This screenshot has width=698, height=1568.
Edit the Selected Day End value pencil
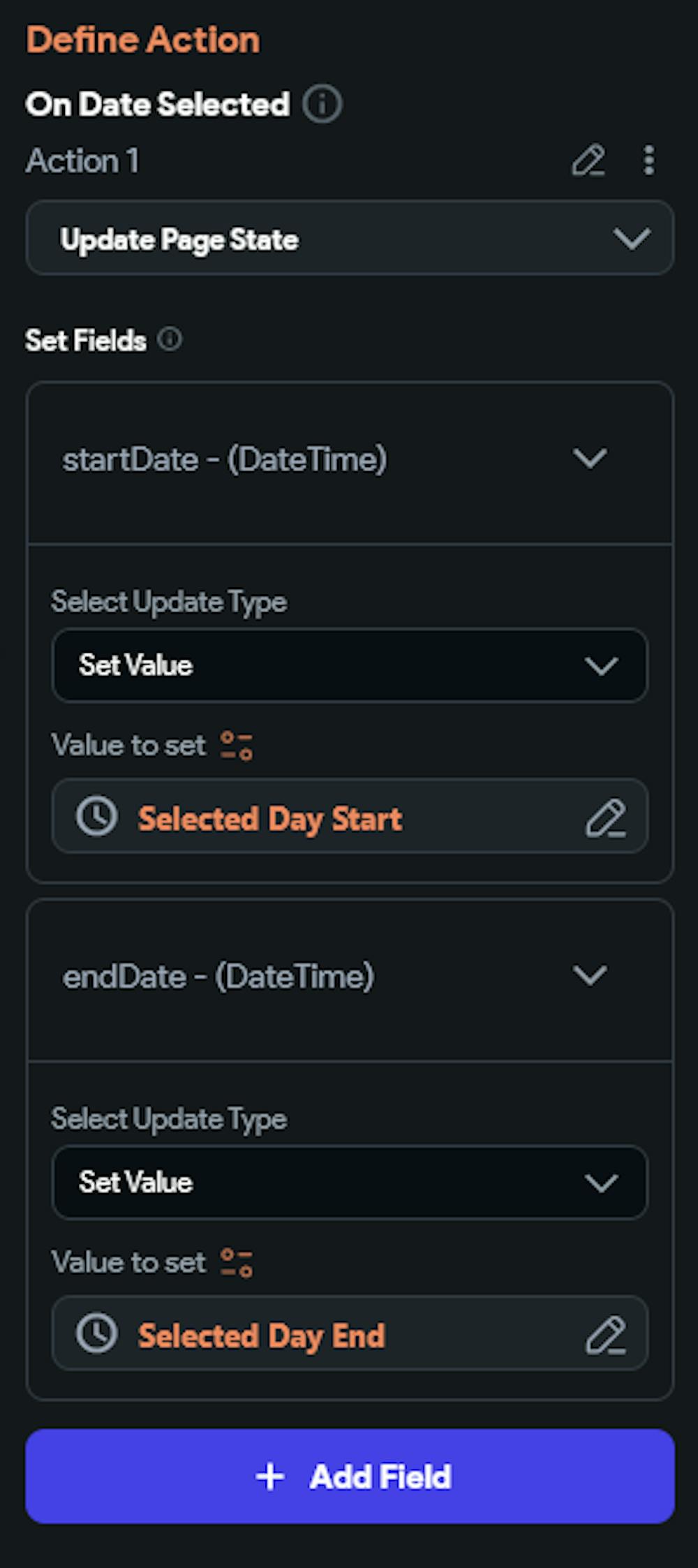[605, 1335]
